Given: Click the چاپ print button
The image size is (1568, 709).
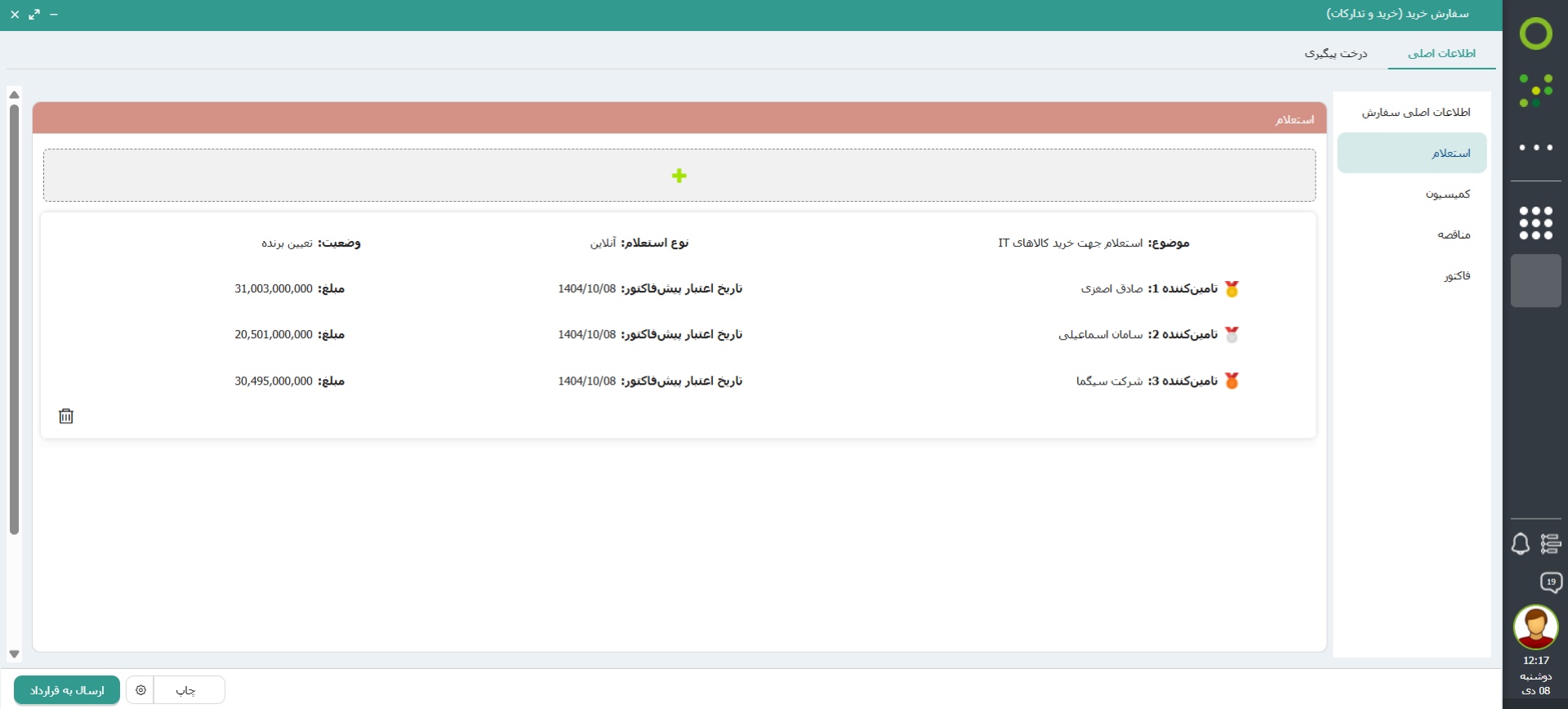Looking at the screenshot, I should click(x=187, y=690).
